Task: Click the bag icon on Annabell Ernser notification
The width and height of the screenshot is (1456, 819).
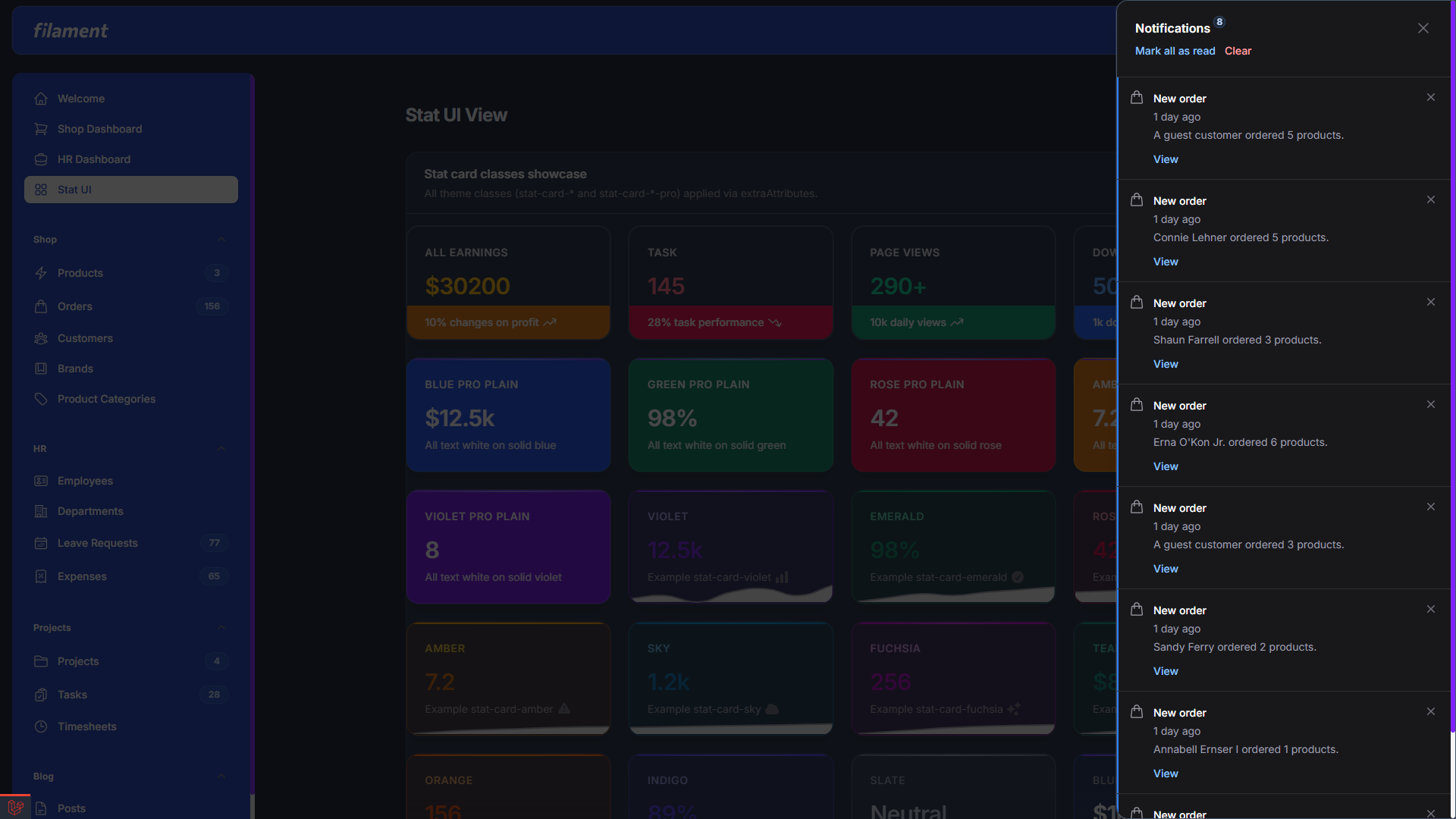Action: [x=1137, y=712]
